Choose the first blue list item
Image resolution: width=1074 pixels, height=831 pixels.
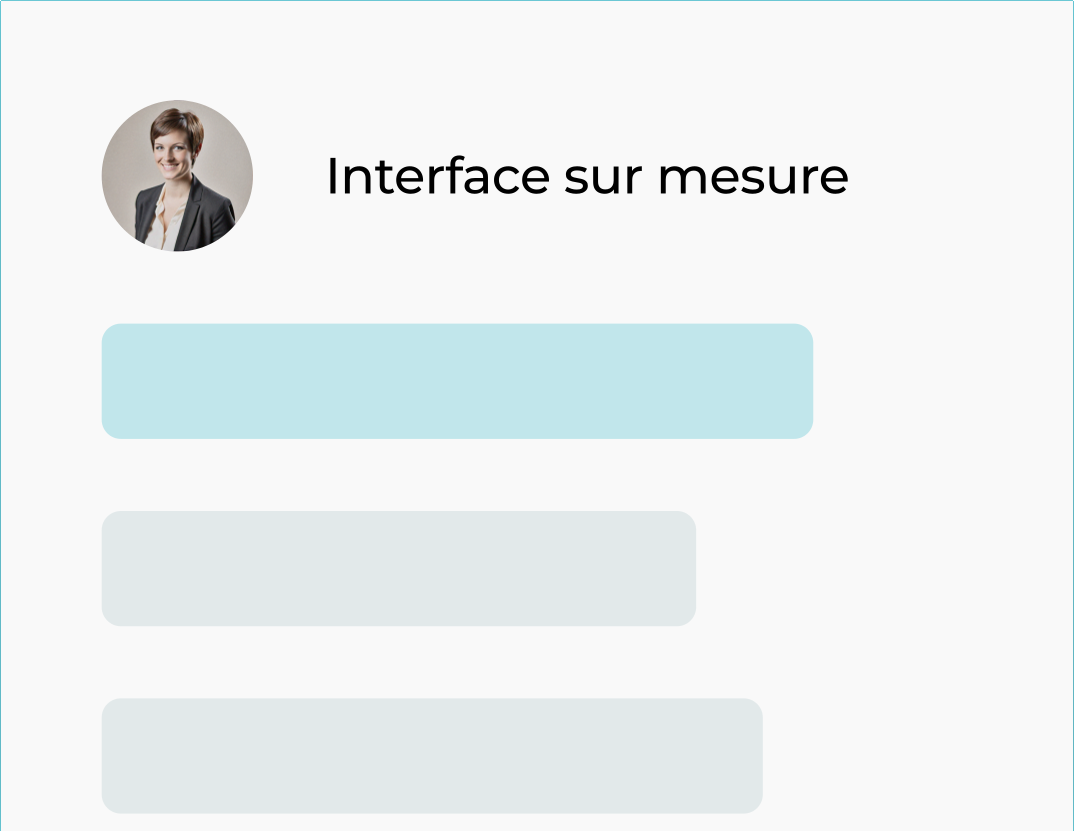click(x=457, y=381)
